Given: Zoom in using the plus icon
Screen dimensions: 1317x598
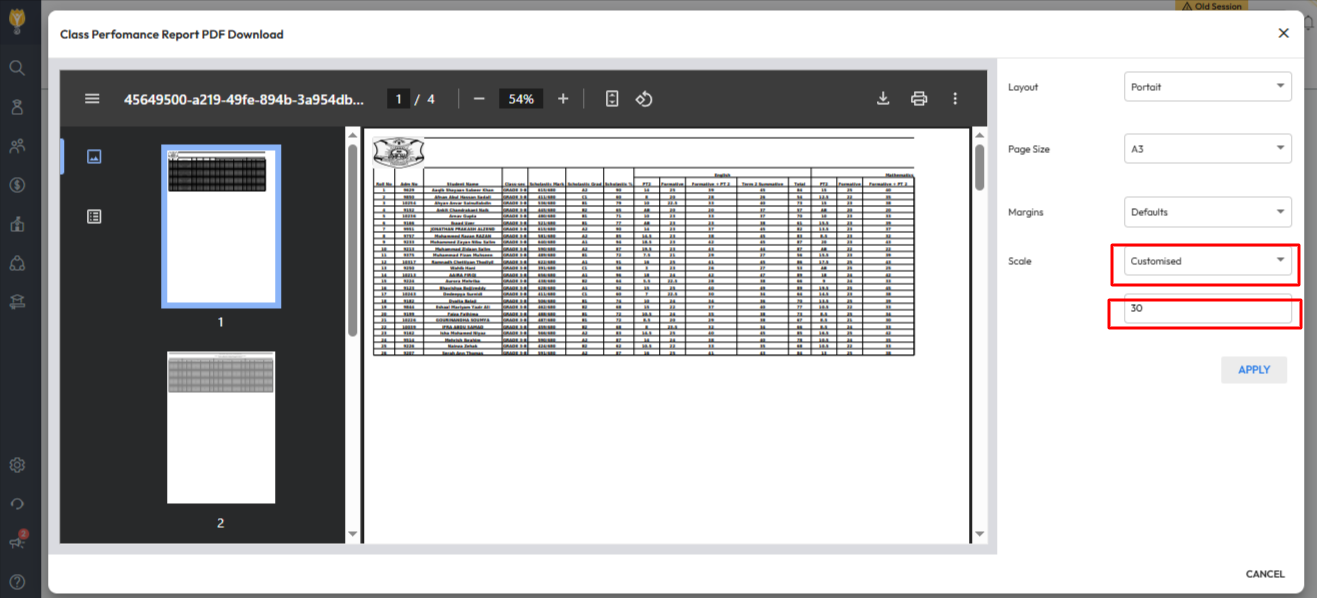Looking at the screenshot, I should tap(563, 99).
